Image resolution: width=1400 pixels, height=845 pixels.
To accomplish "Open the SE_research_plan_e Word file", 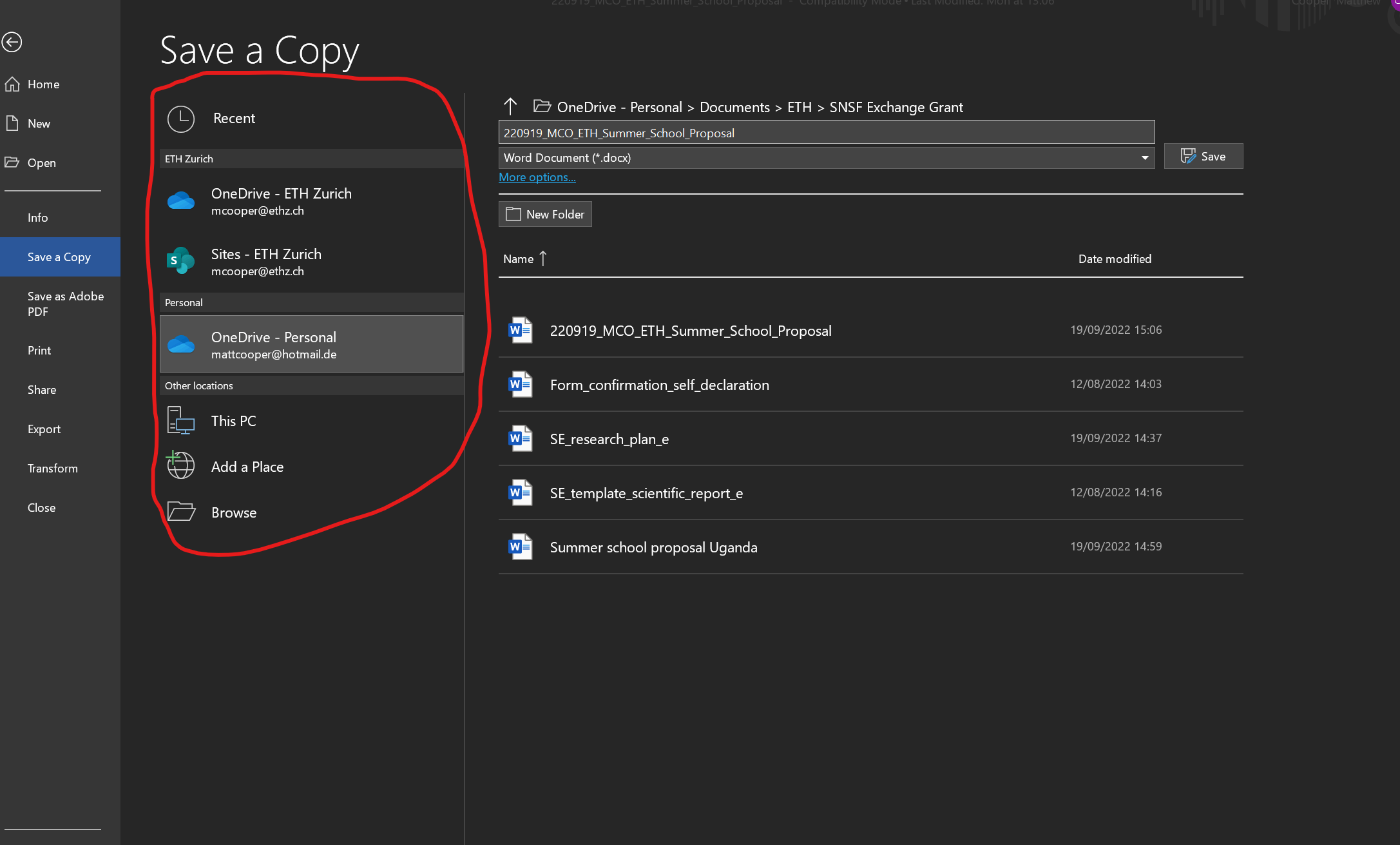I will (x=609, y=439).
